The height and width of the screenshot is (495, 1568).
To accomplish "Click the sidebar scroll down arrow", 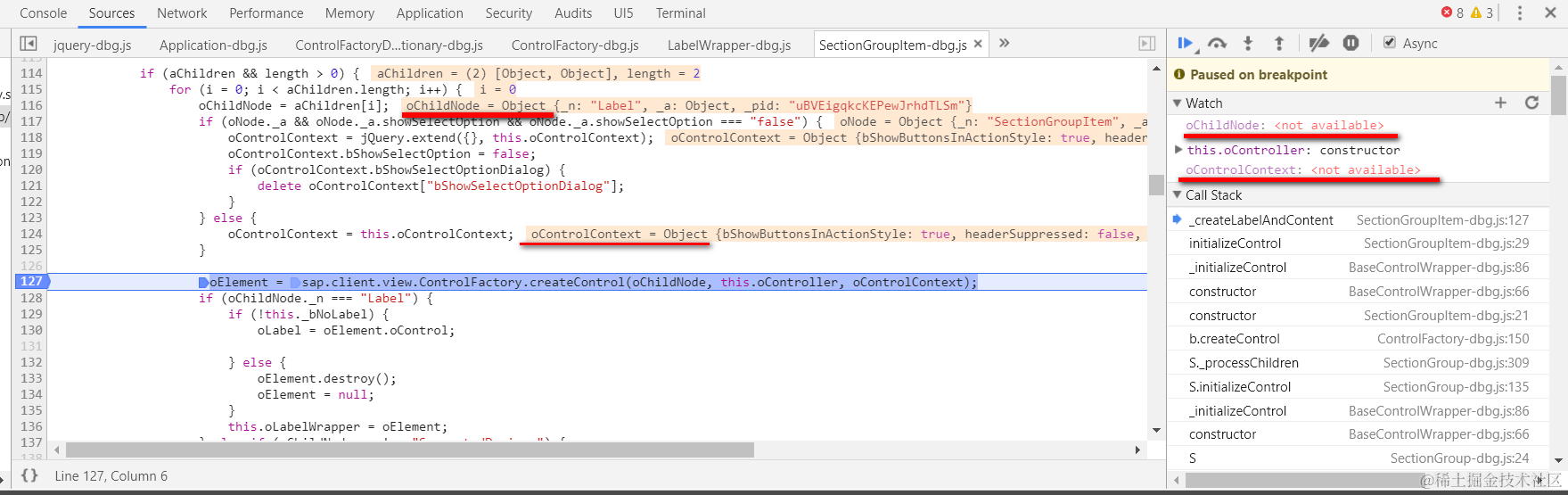I will click(x=1559, y=461).
